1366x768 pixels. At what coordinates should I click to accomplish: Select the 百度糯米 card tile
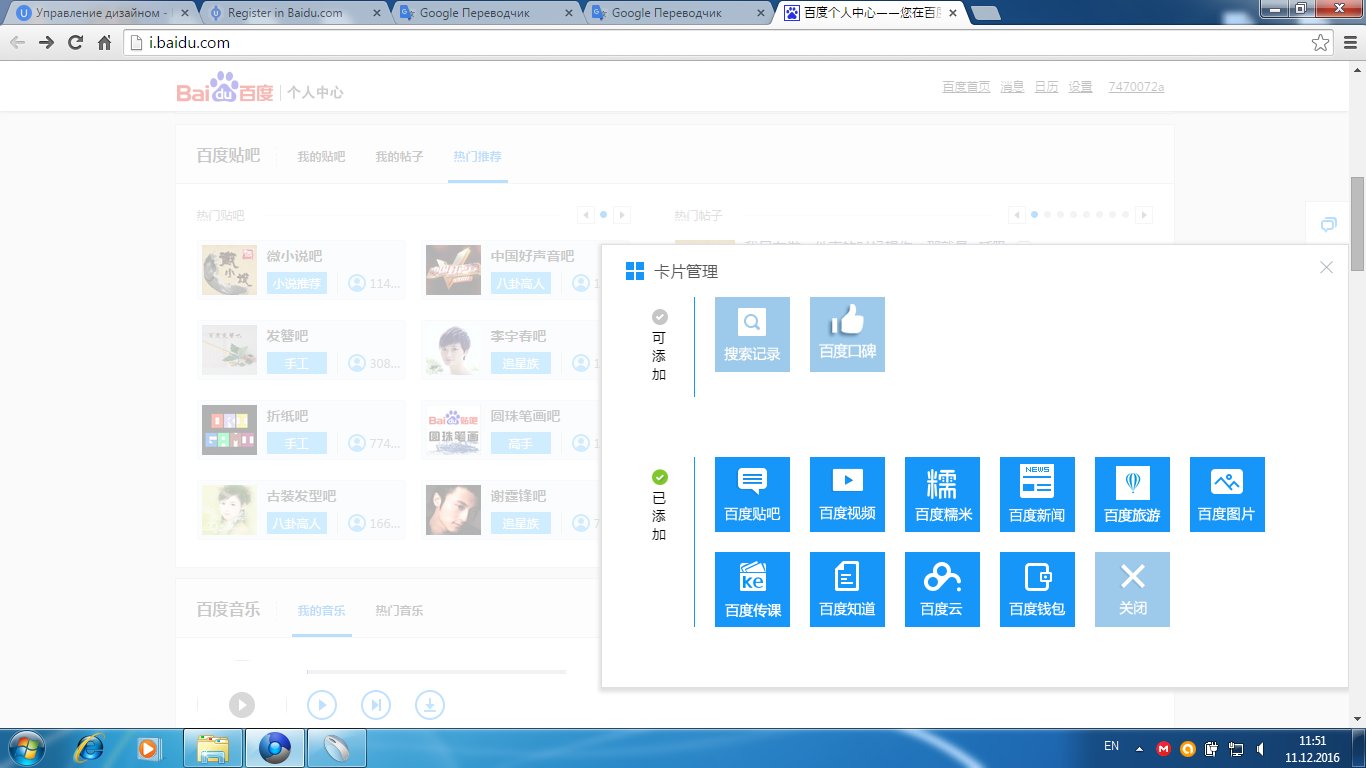[942, 494]
